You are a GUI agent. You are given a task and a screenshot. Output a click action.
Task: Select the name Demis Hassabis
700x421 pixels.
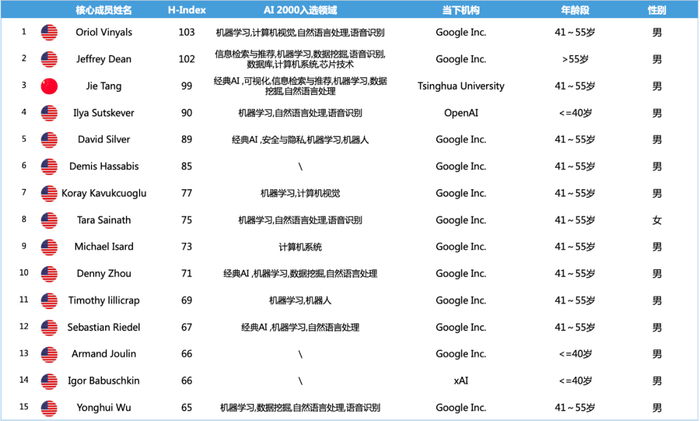coord(104,166)
